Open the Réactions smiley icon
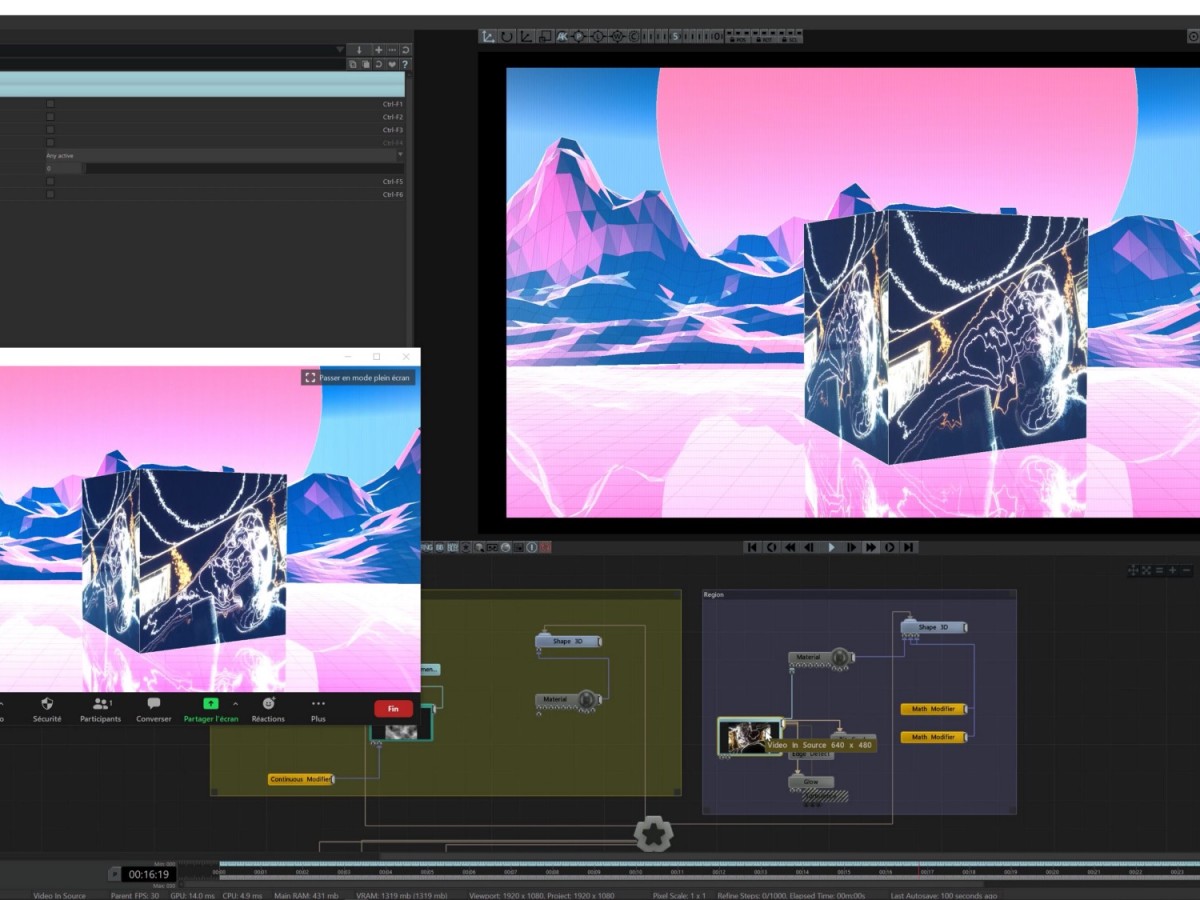The image size is (1200, 900). 268,704
